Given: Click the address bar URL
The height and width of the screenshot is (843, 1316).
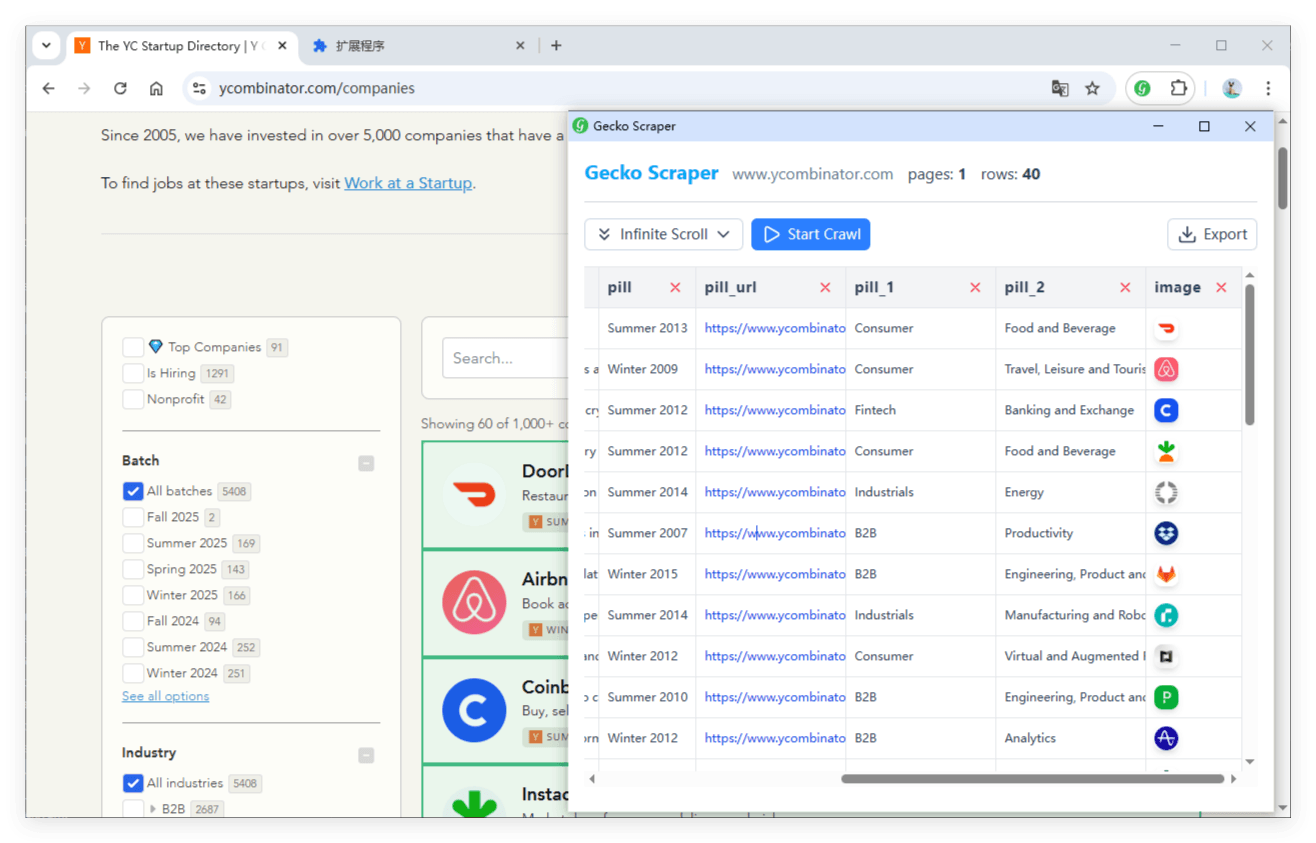Looking at the screenshot, I should (317, 88).
